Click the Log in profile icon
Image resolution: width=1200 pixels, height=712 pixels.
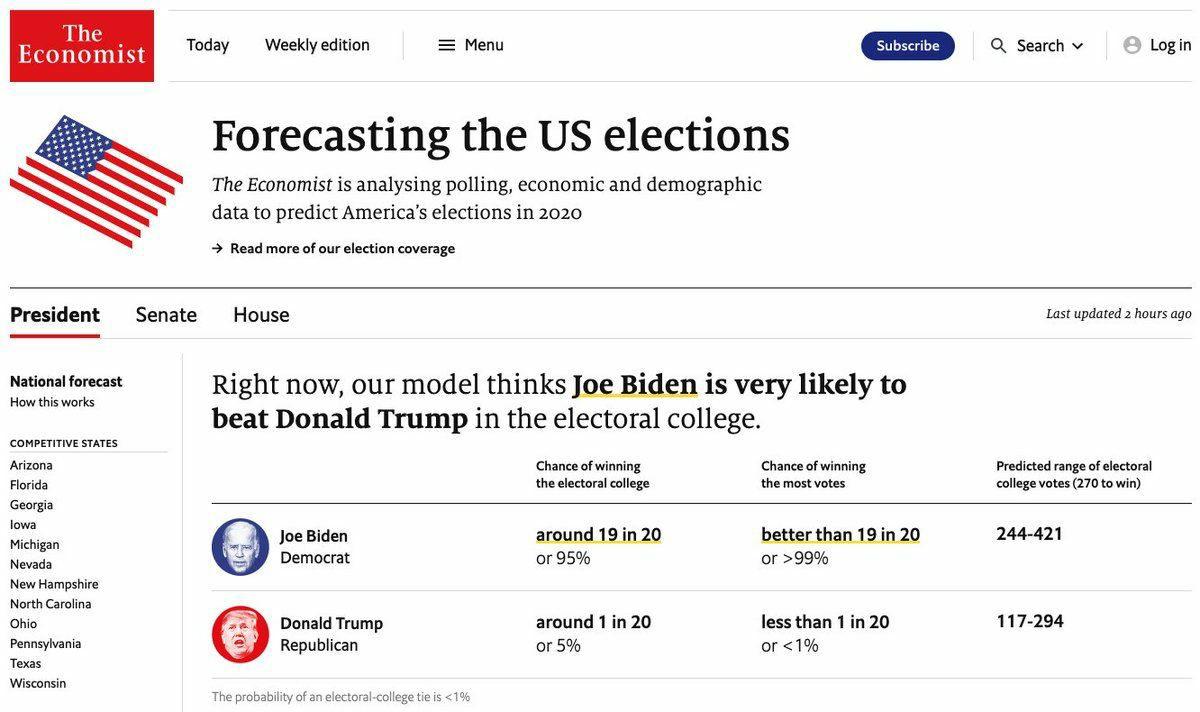pyautogui.click(x=1132, y=45)
